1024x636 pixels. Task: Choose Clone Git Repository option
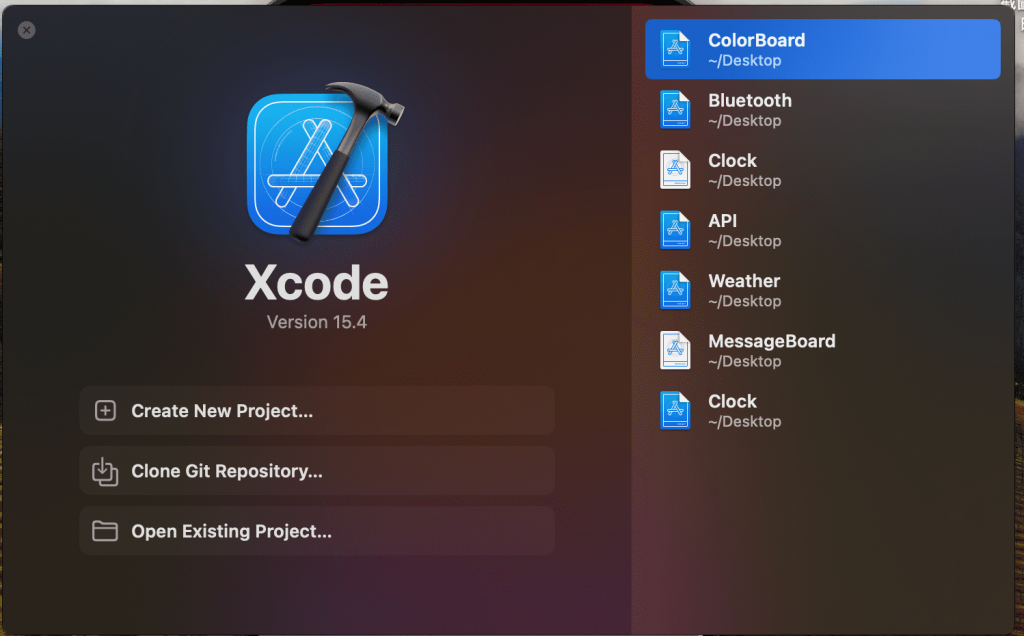(x=317, y=471)
